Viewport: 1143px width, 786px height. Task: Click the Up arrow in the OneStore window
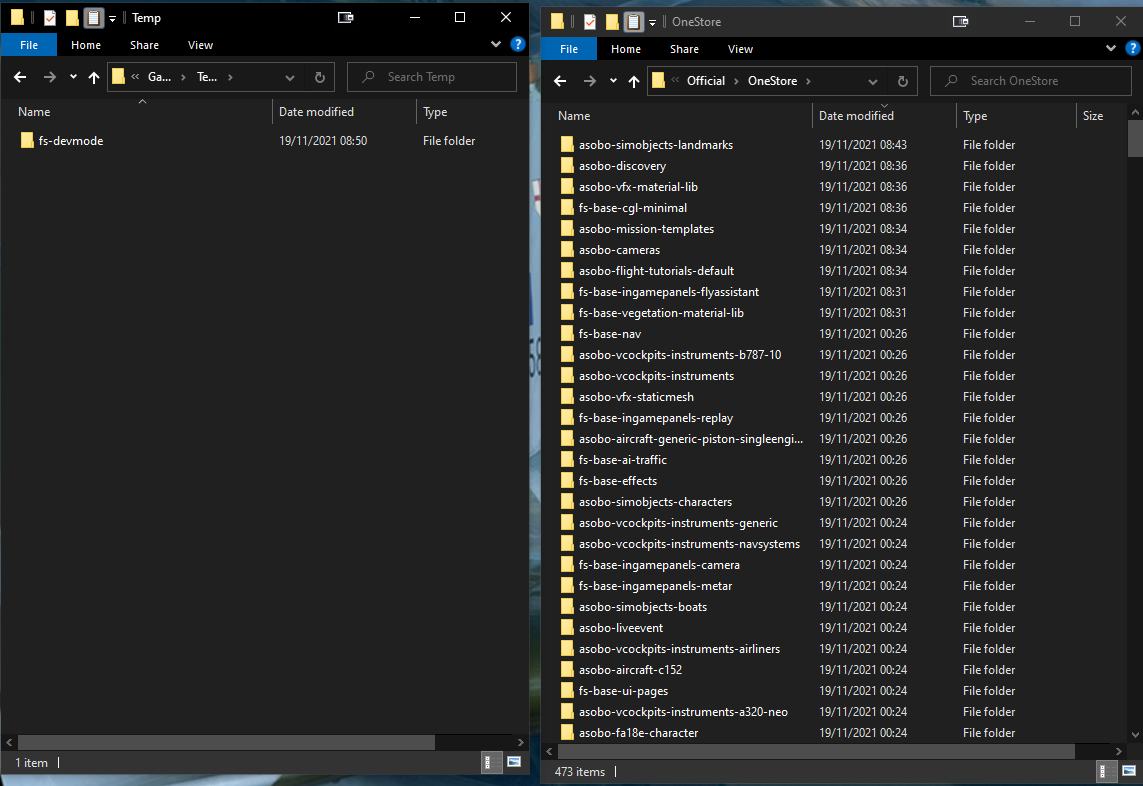tap(634, 81)
